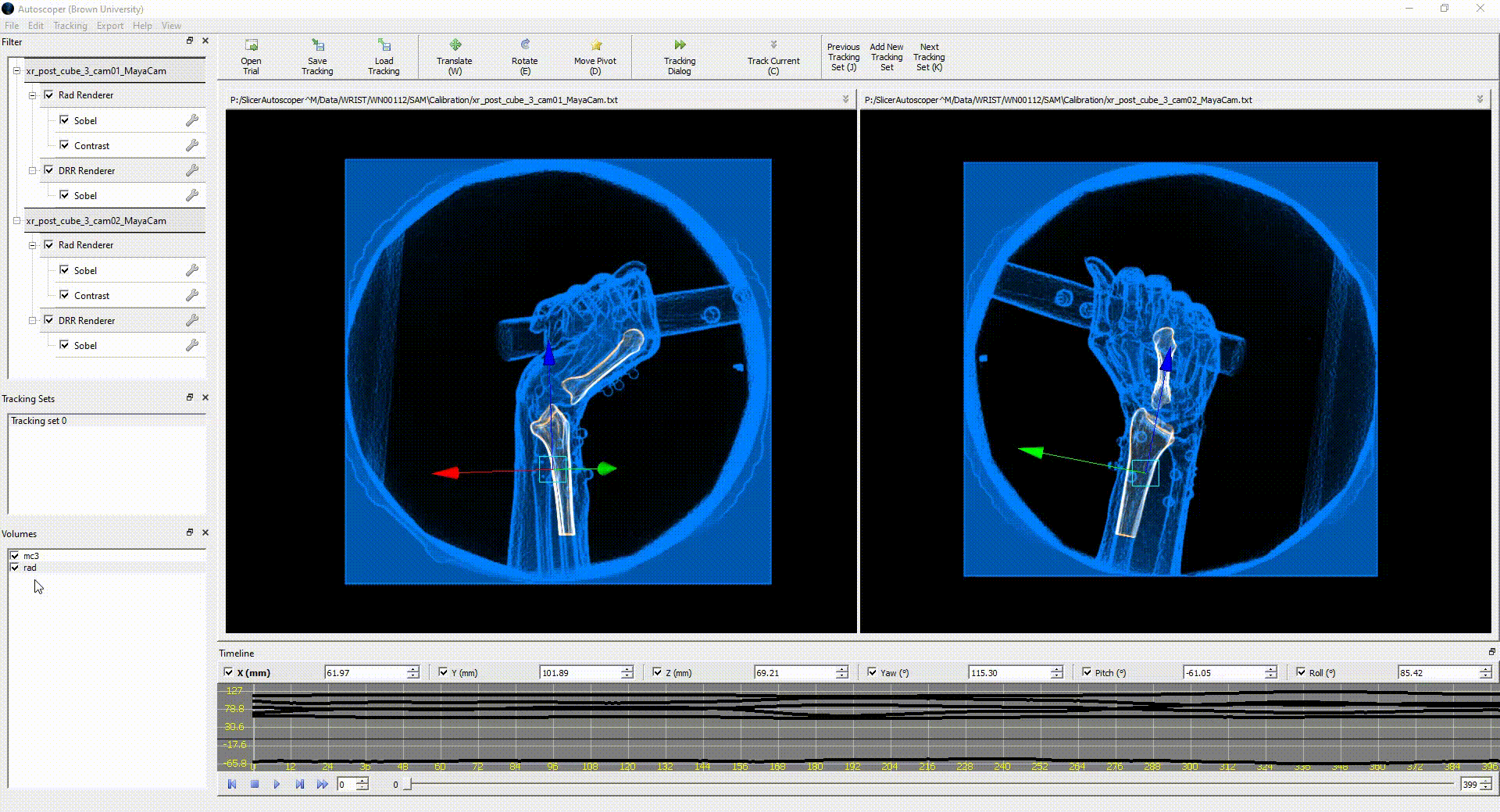Click the timeline frame slider handle
Image resolution: width=1500 pixels, height=812 pixels.
pos(408,784)
